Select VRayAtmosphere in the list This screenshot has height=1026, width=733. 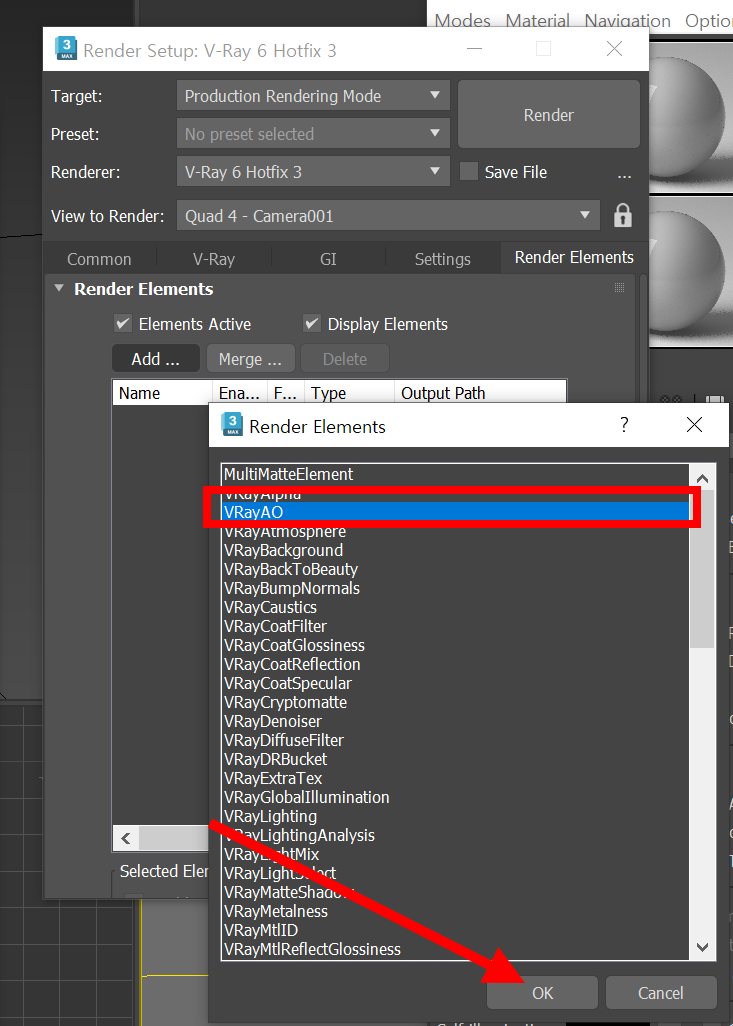point(456,531)
